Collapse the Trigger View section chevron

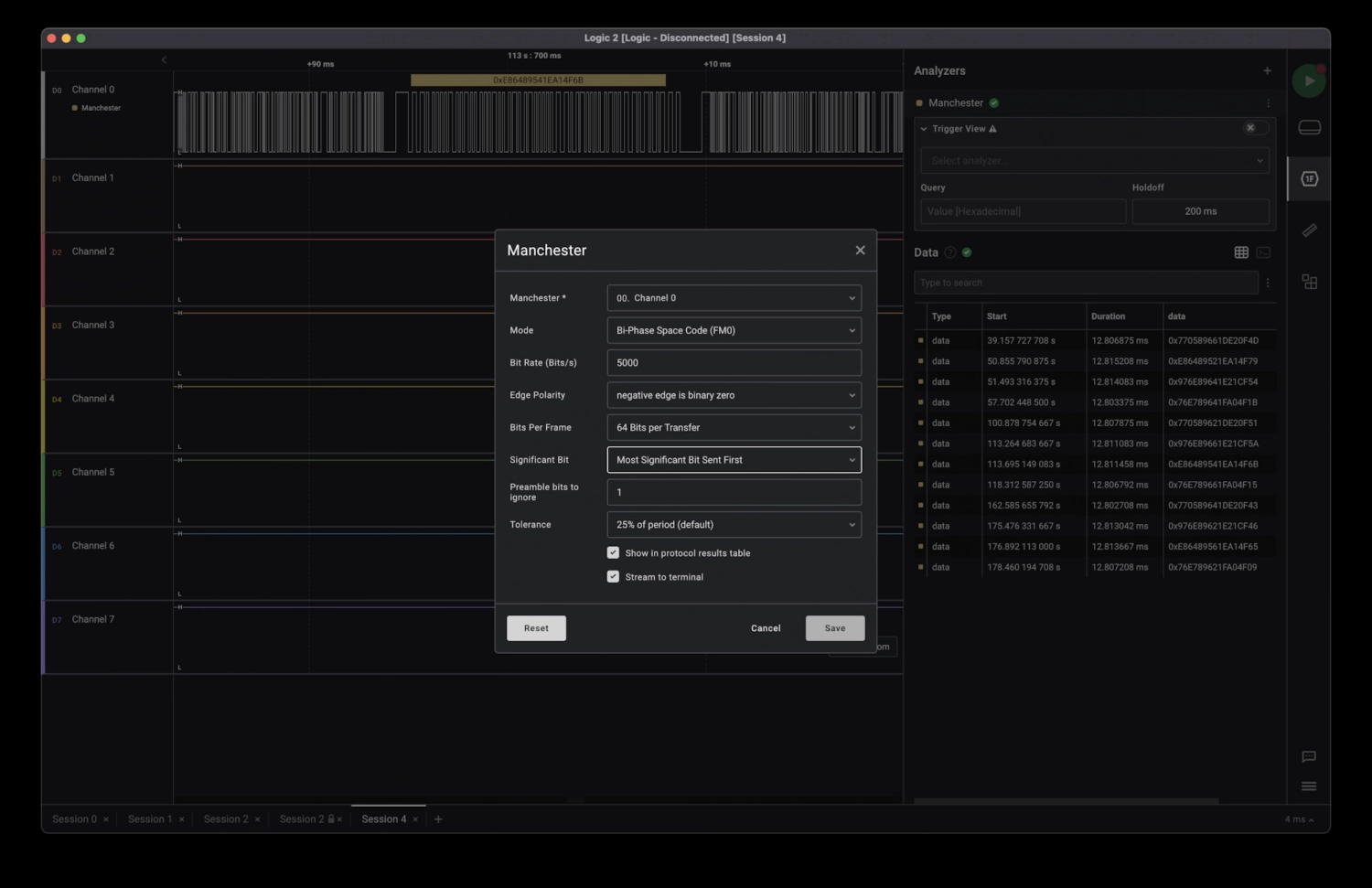click(x=924, y=129)
